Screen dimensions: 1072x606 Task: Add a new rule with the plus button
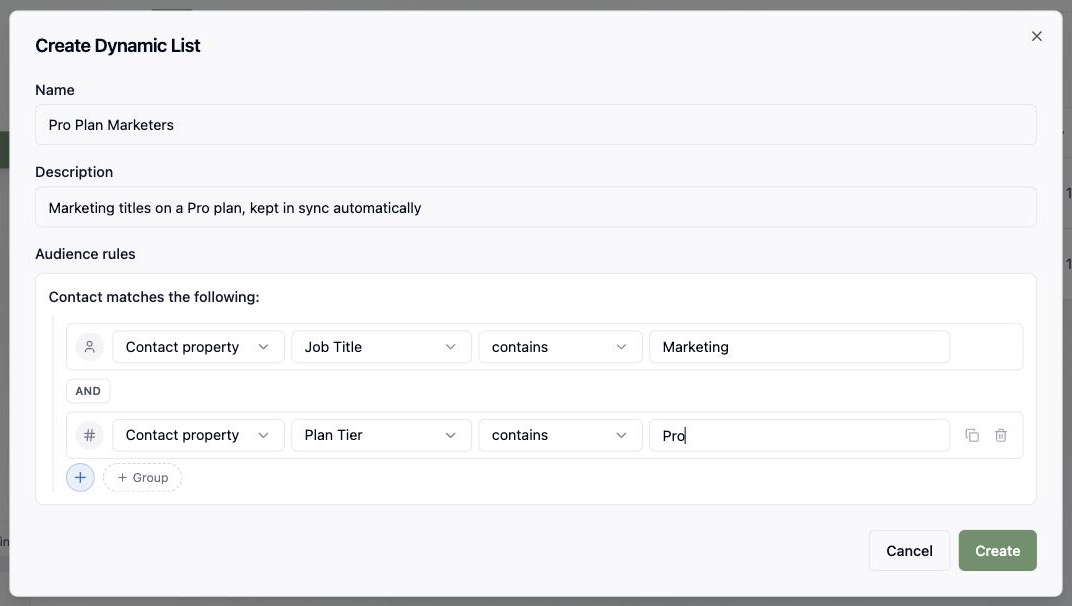[80, 477]
